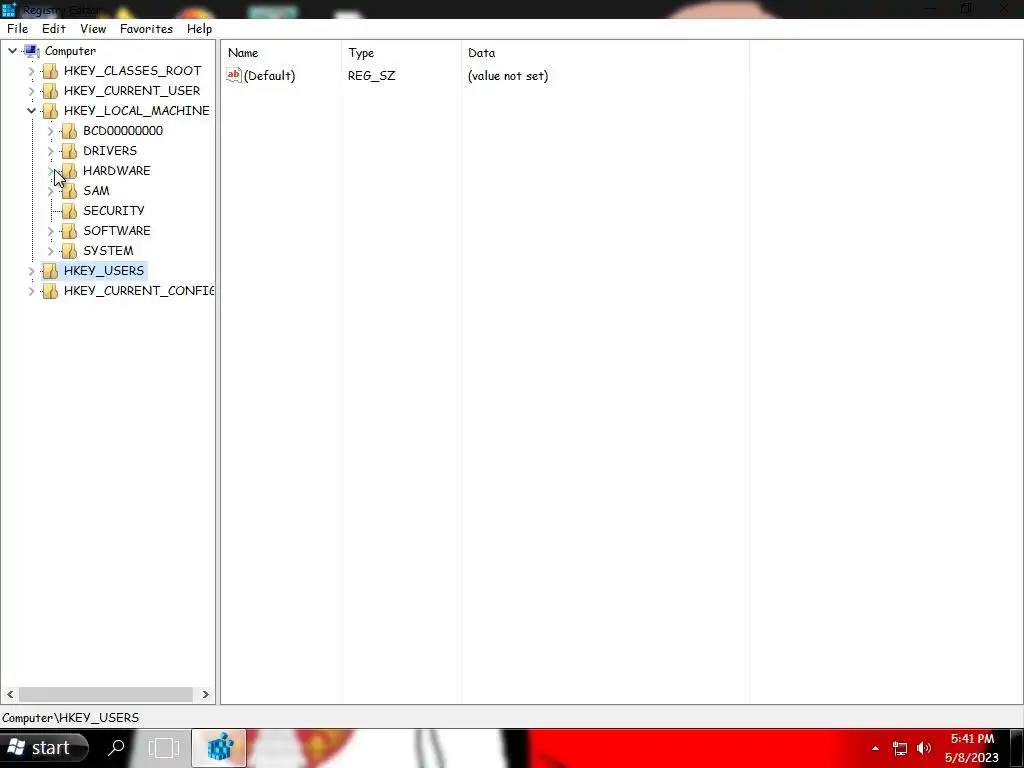Expand HKEY_USERS key arrow
The image size is (1024, 768).
click(x=31, y=271)
